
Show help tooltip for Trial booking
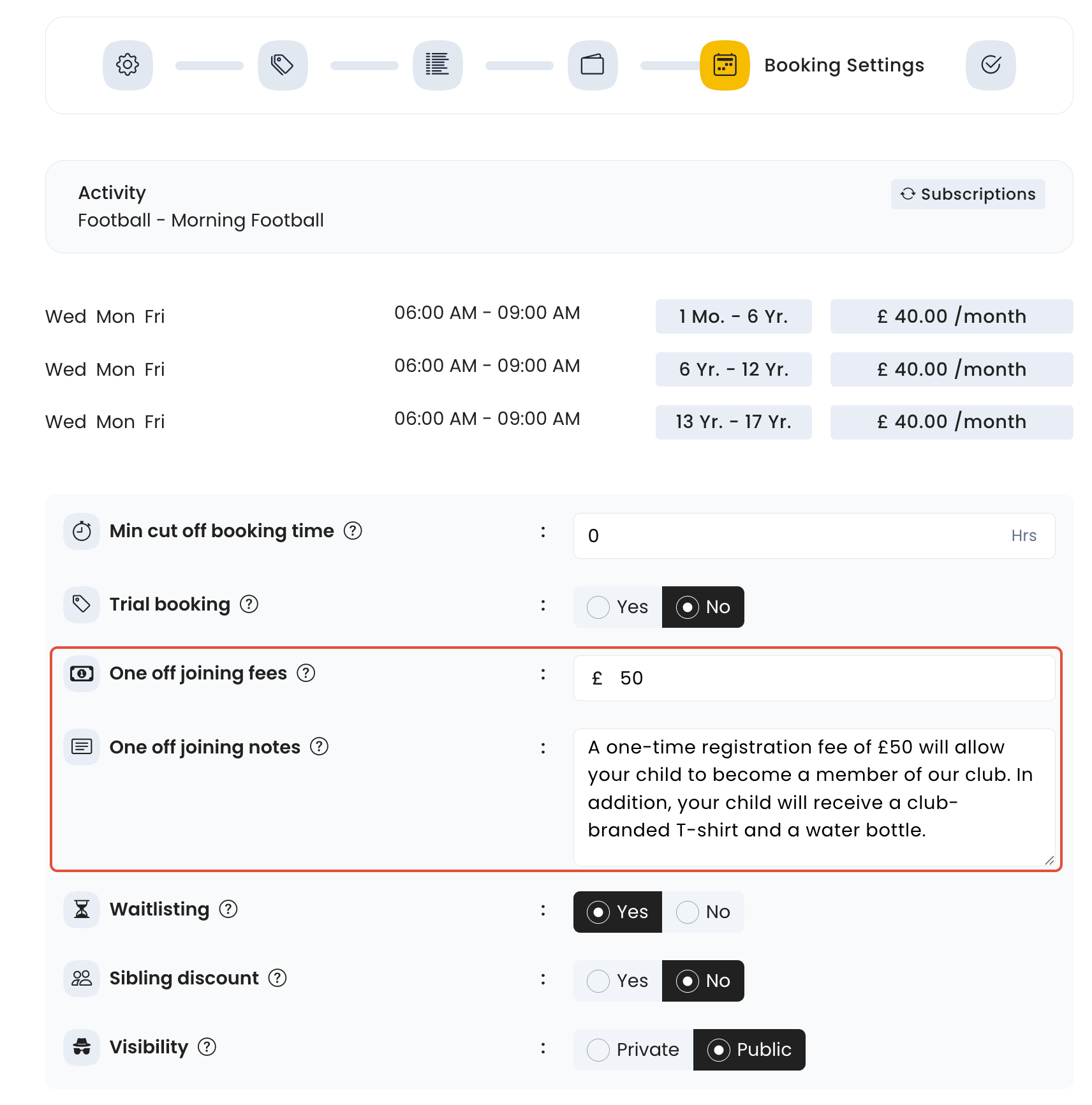click(249, 604)
